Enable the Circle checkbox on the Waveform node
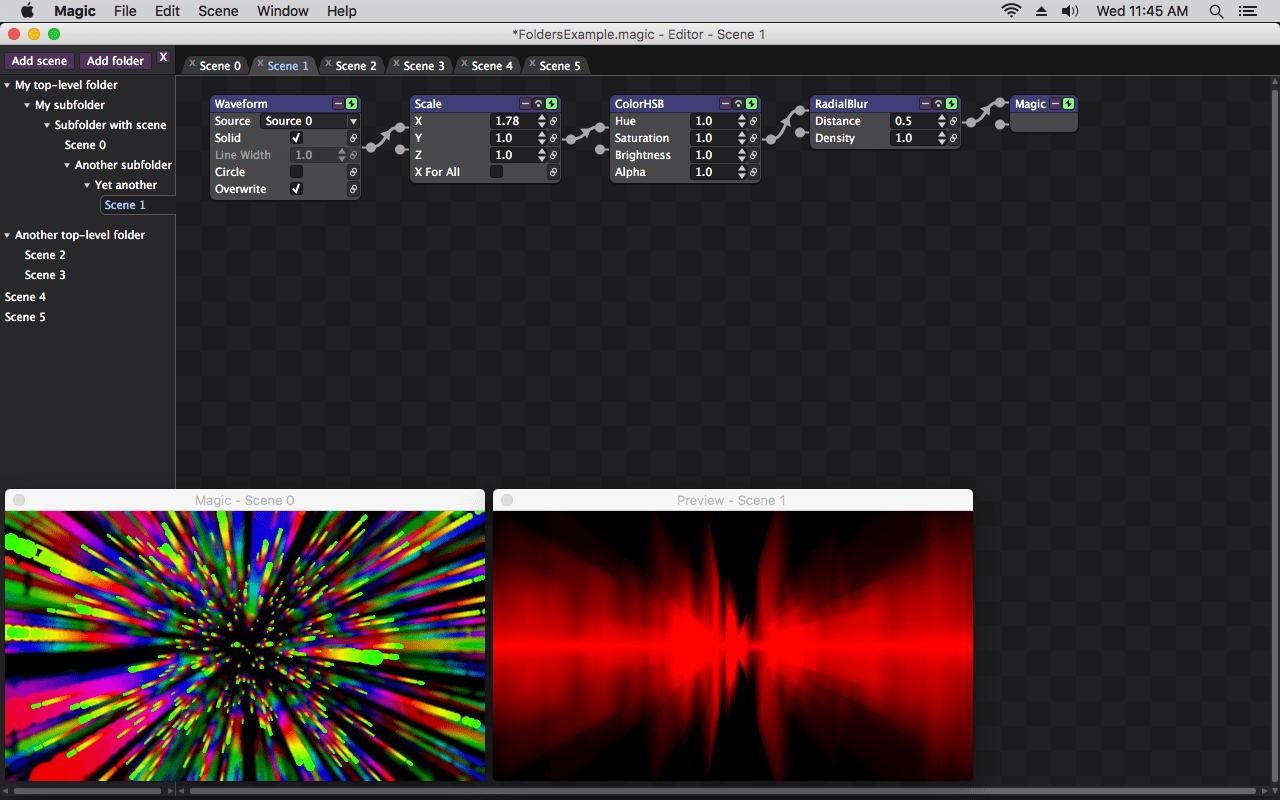Image resolution: width=1280 pixels, height=800 pixels. [x=296, y=171]
